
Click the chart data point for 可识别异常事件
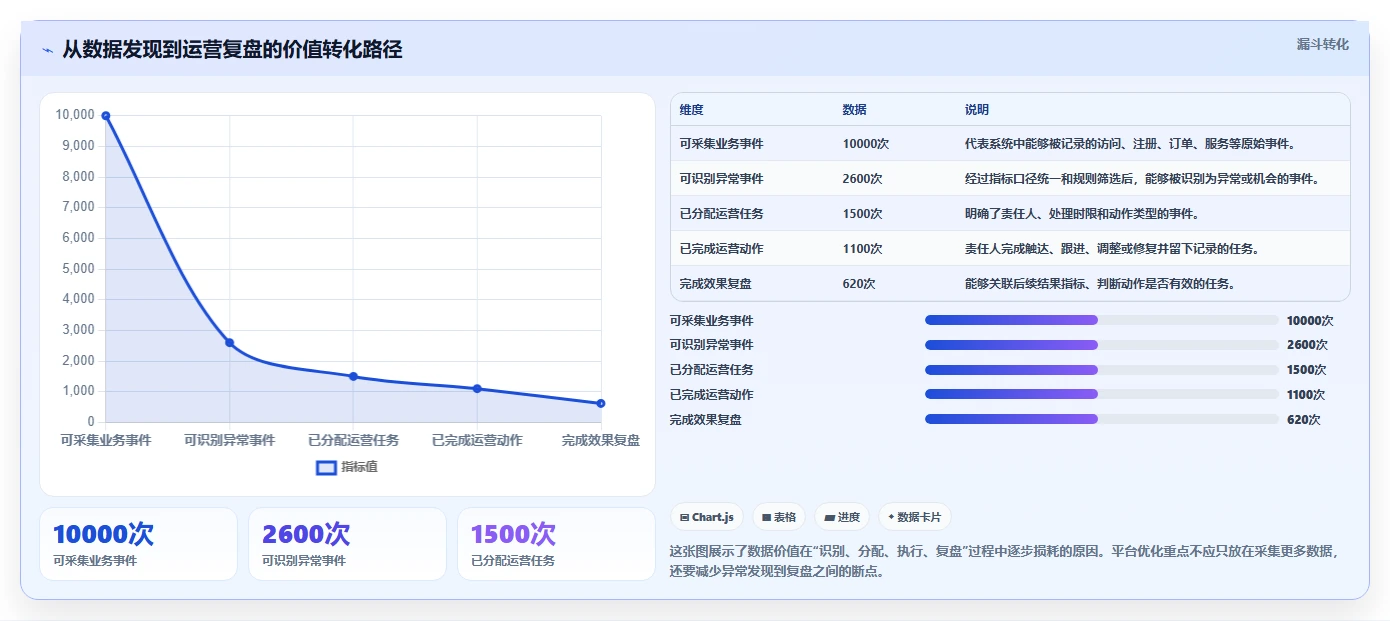point(229,343)
